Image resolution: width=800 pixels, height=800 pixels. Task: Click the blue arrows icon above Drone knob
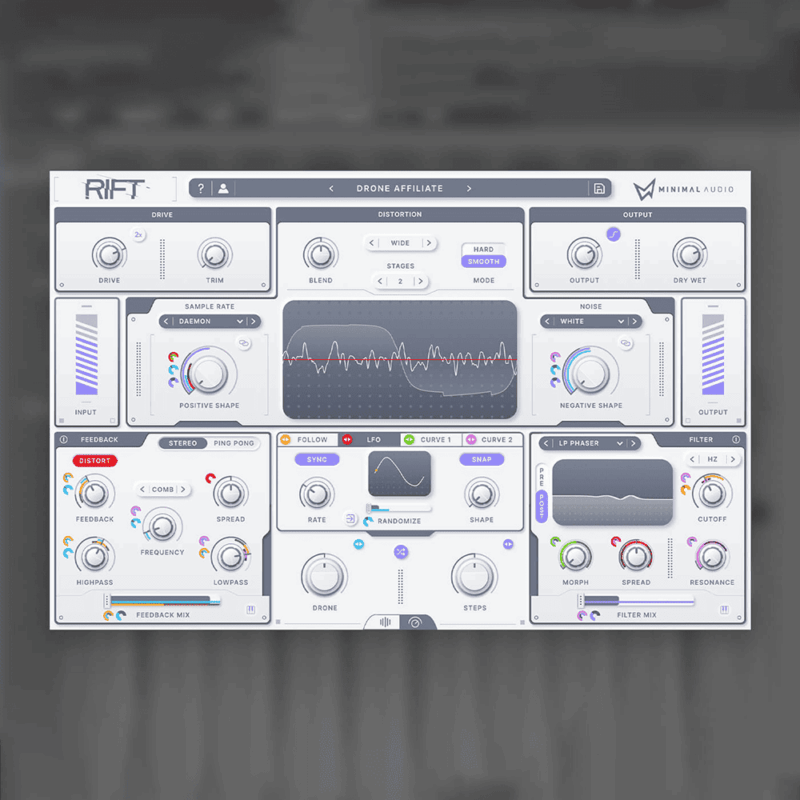point(359,544)
